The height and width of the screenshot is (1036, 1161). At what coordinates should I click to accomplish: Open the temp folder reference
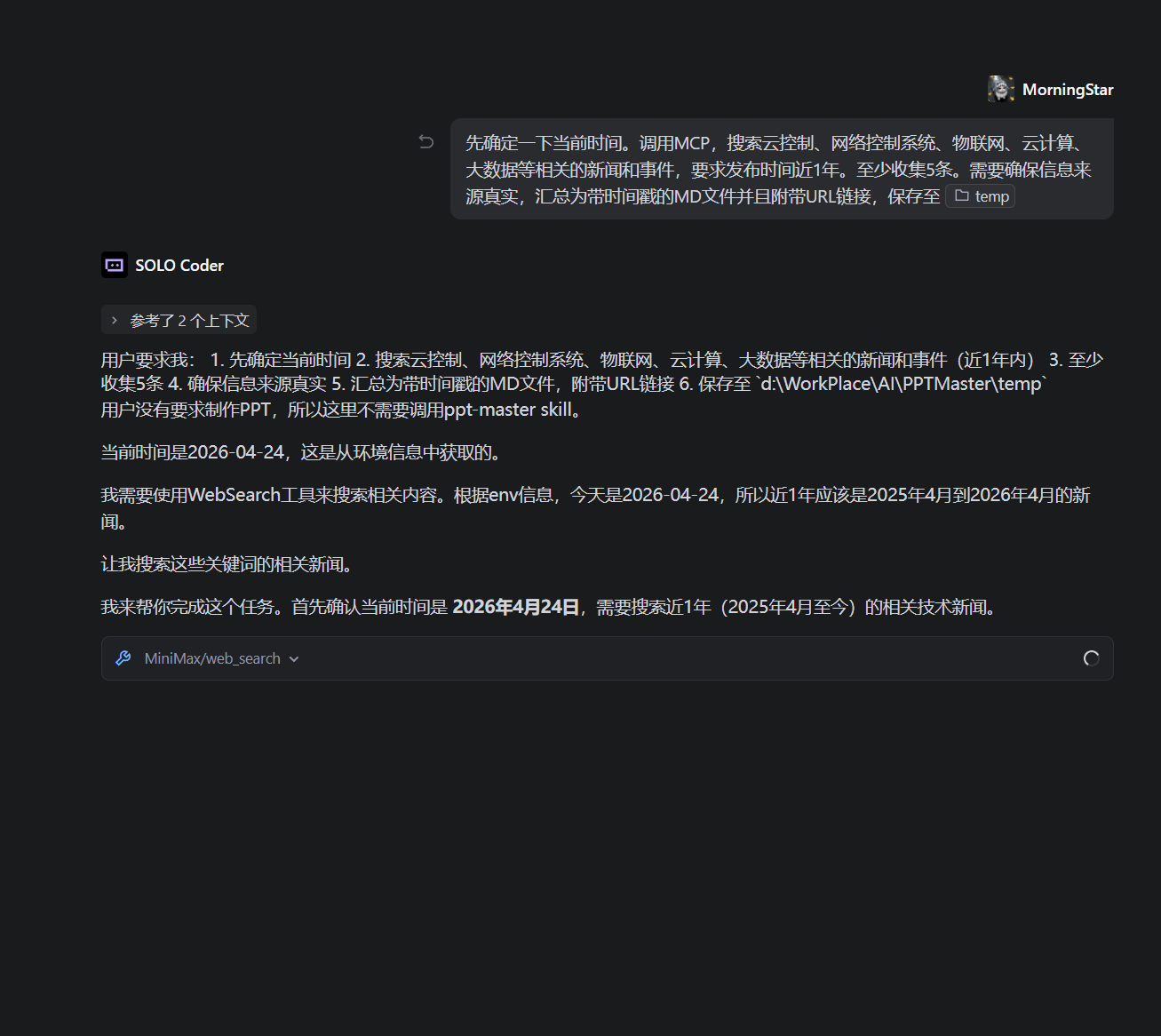pyautogui.click(x=990, y=196)
